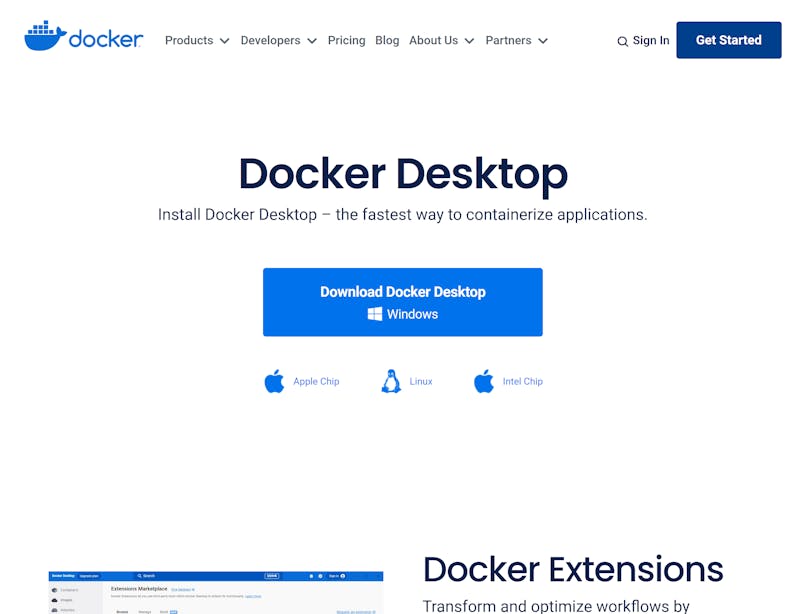Expand the Products dropdown chevron

224,41
